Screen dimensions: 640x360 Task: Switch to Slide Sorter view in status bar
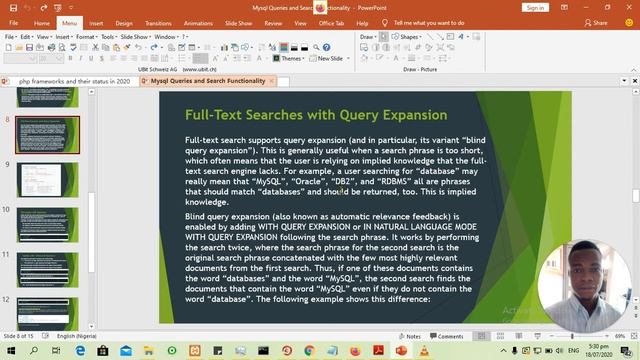tap(500, 336)
